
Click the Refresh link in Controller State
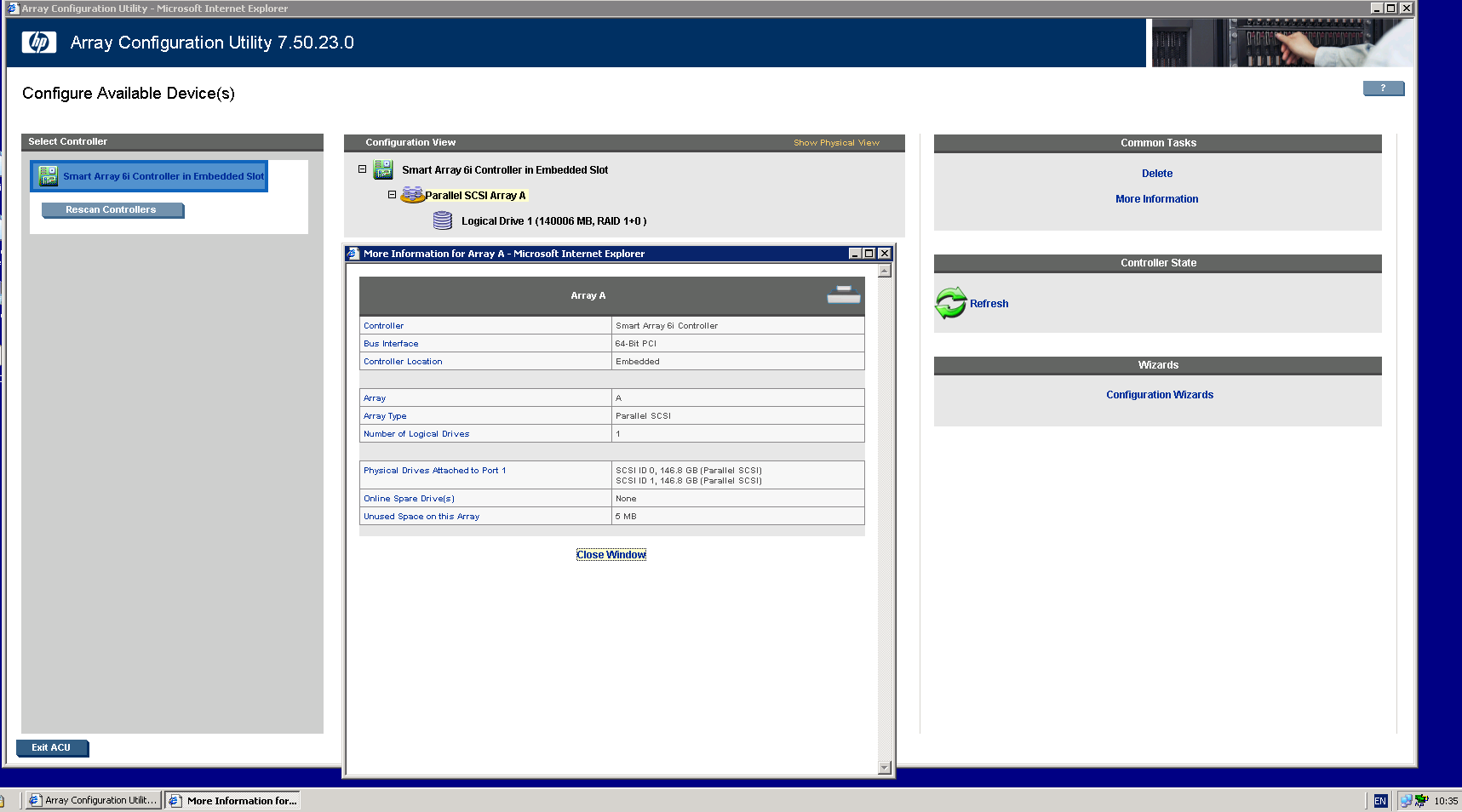click(x=989, y=304)
